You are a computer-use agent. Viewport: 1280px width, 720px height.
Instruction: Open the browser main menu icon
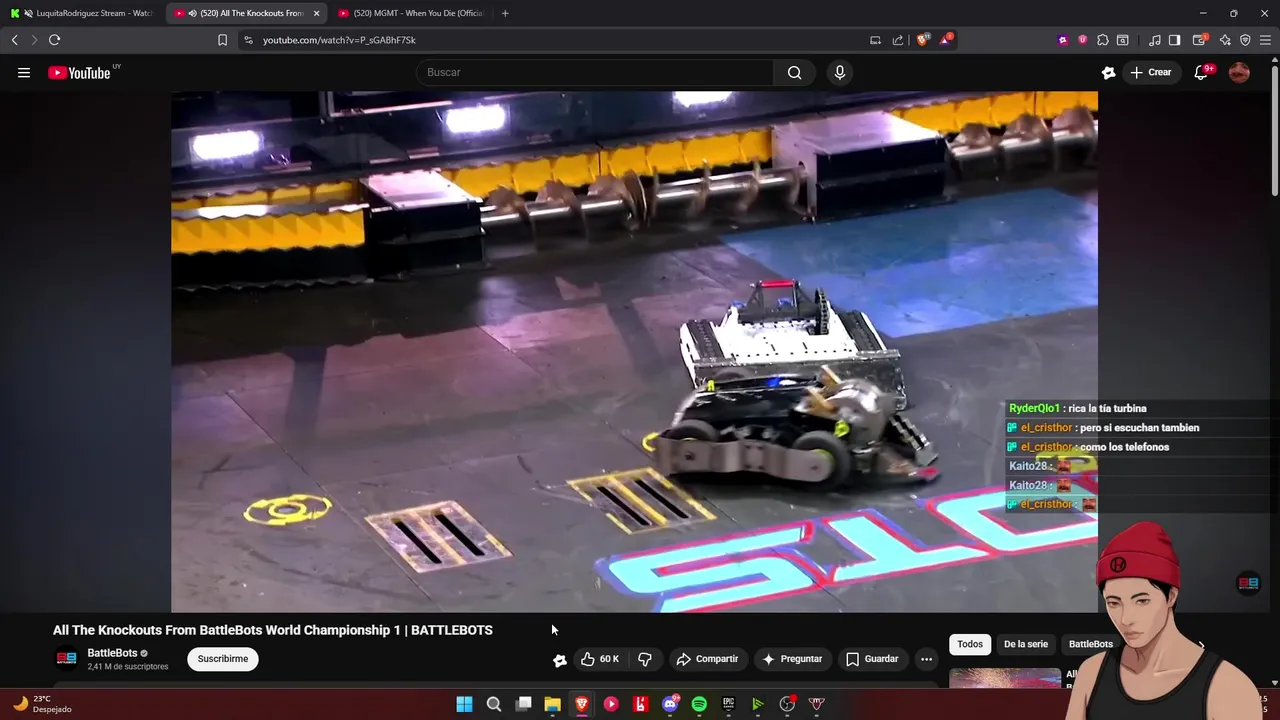(1266, 40)
